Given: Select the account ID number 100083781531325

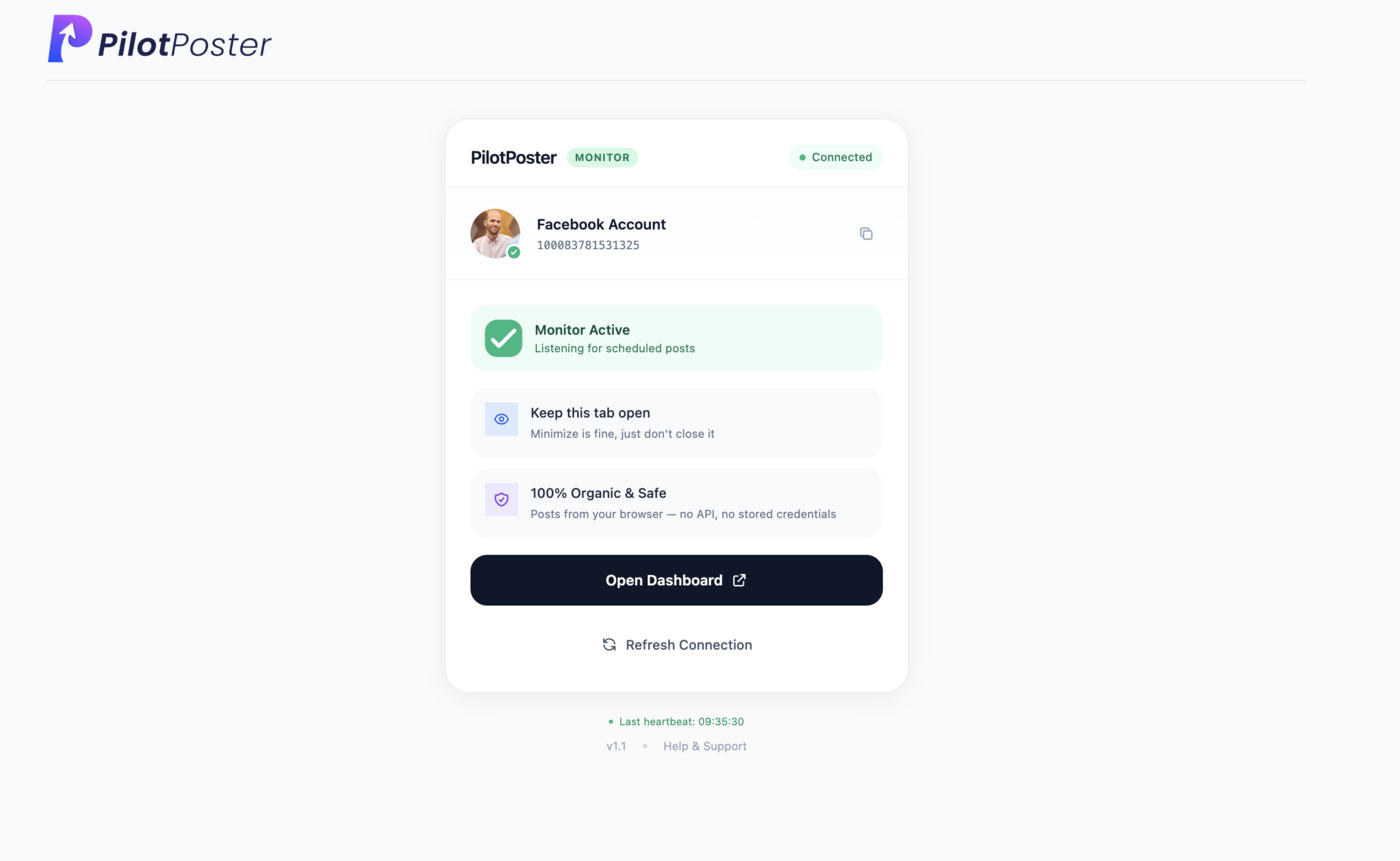Looking at the screenshot, I should (588, 245).
